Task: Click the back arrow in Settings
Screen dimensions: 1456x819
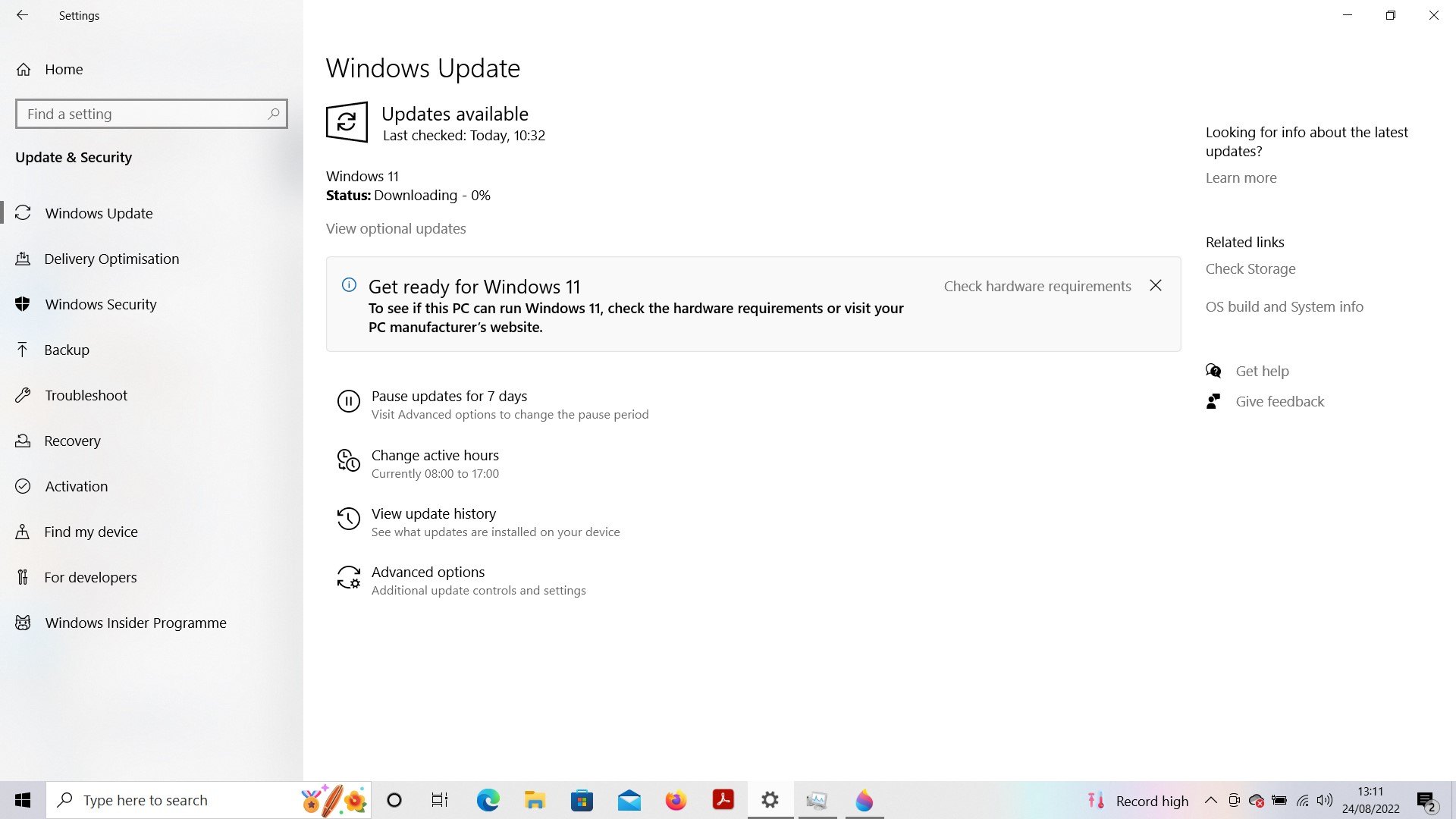Action: (22, 15)
